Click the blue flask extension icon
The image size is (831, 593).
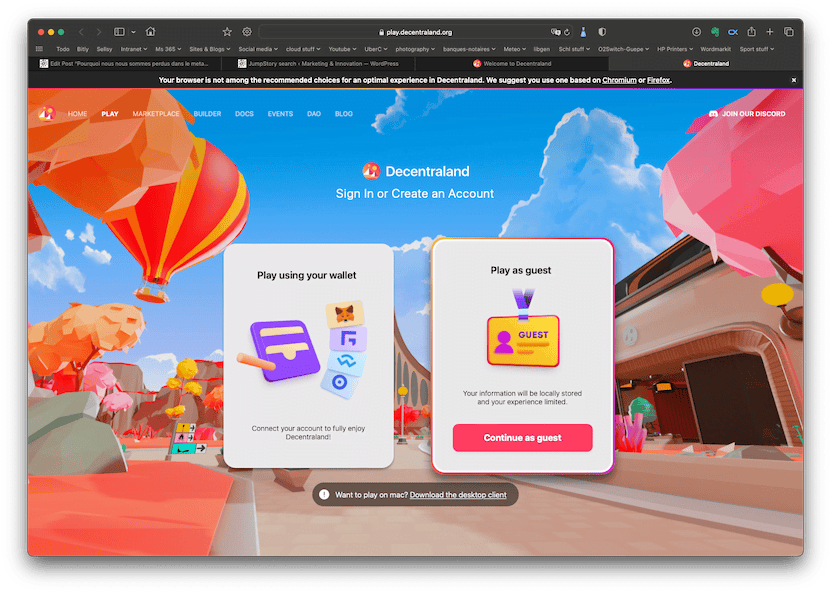point(583,32)
